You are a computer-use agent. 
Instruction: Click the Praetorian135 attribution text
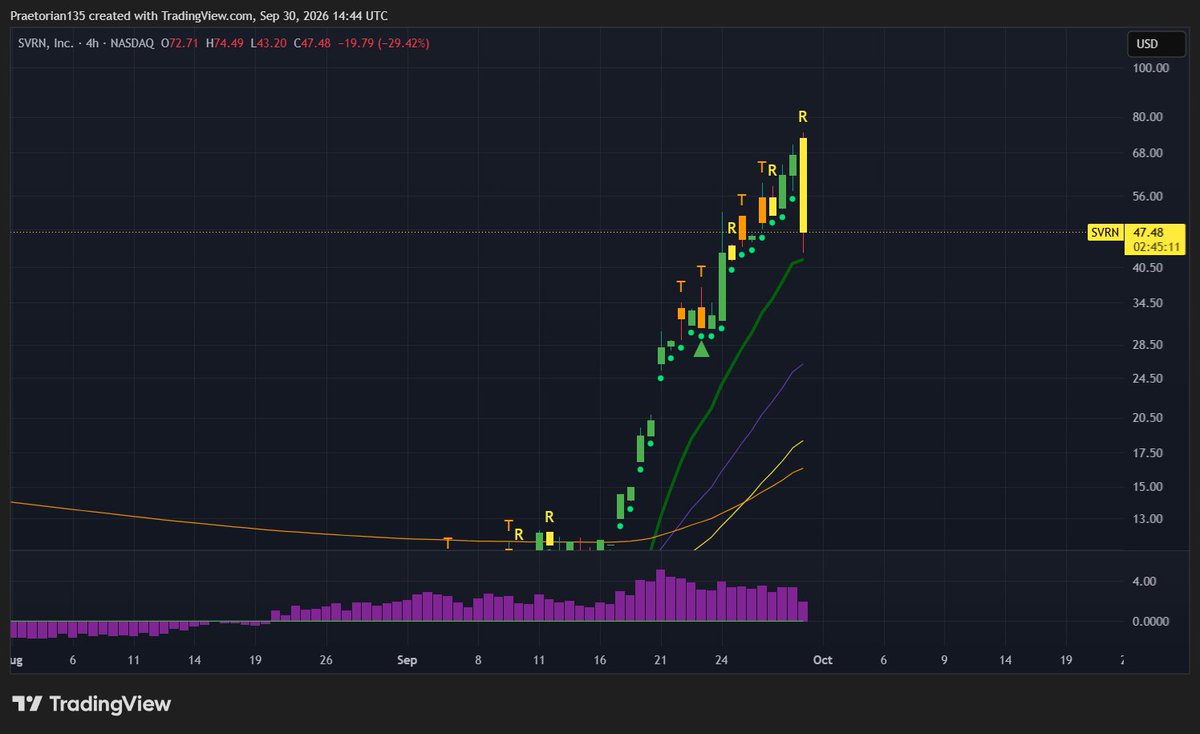(x=200, y=15)
